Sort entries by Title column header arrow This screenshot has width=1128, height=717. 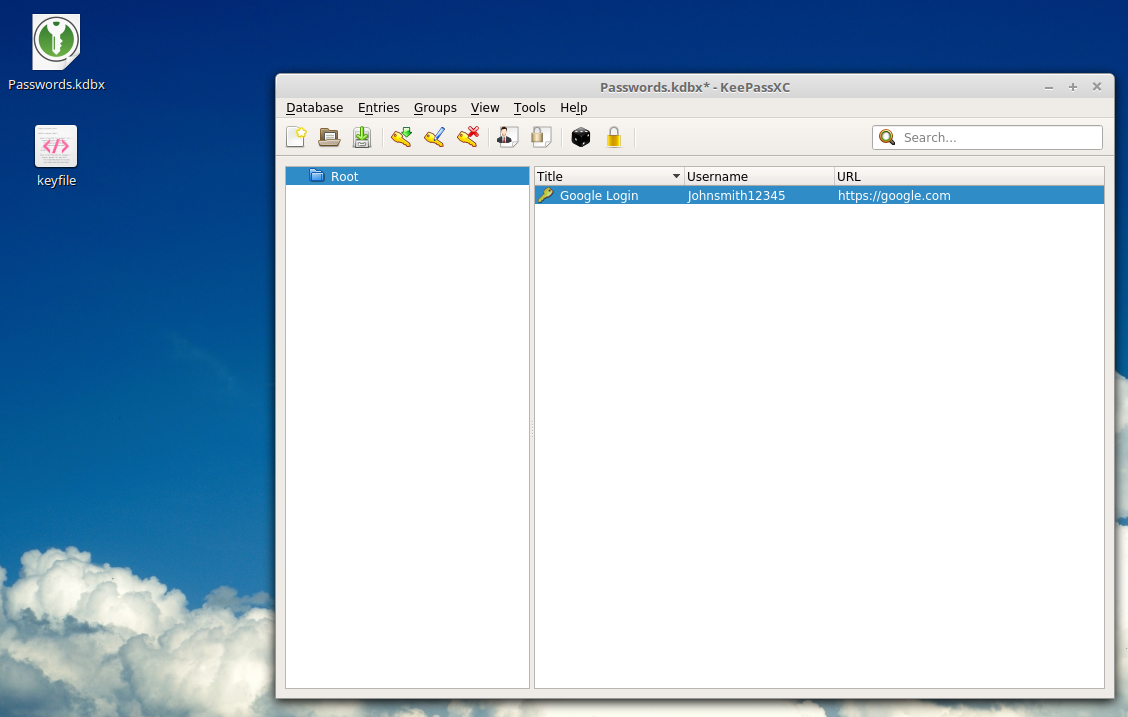click(x=676, y=176)
